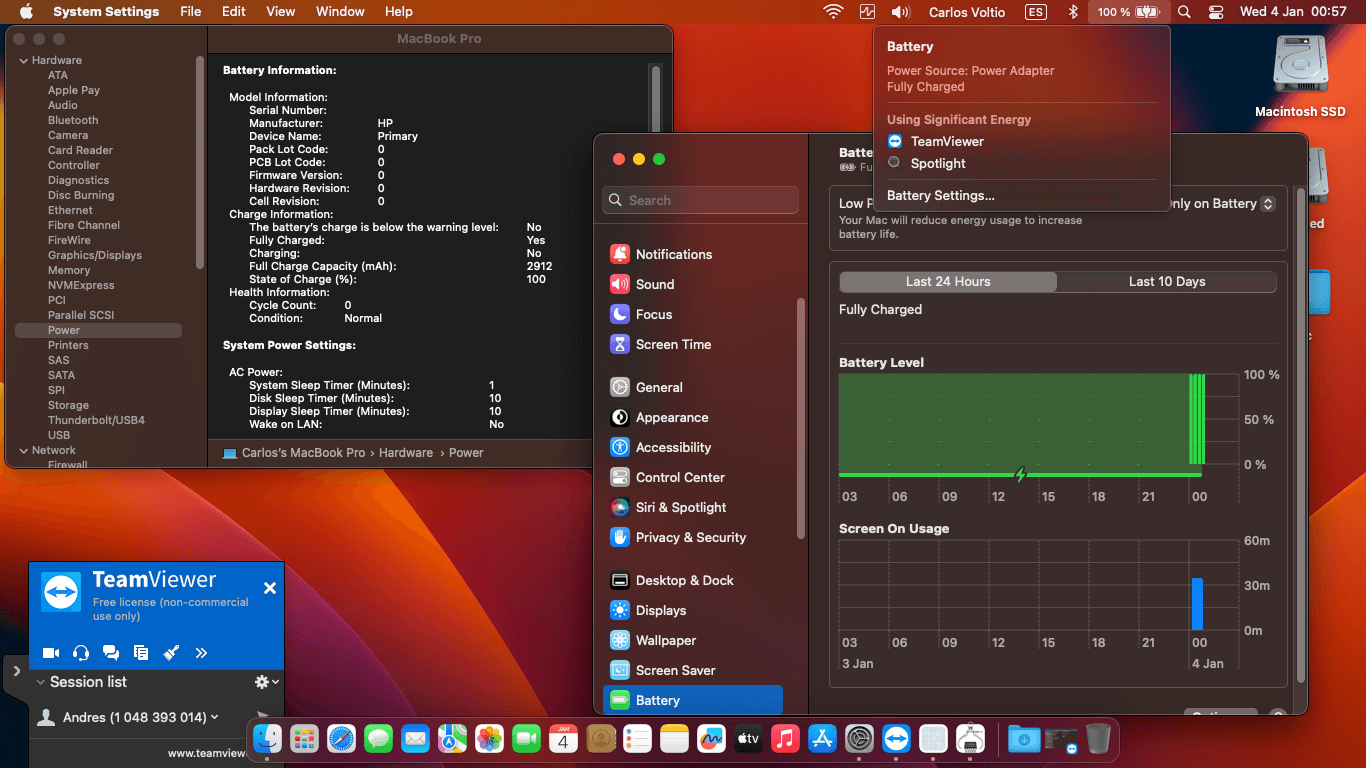Viewport: 1366px width, 768px height.
Task: Open the TeamViewer chat bubbles icon
Action: click(x=111, y=653)
